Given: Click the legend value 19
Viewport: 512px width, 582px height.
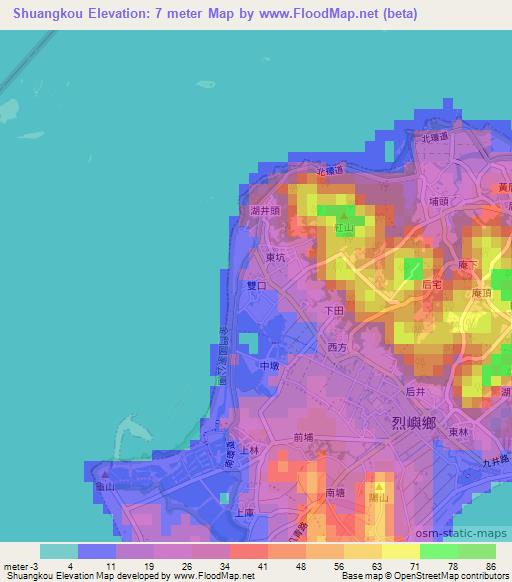Looking at the screenshot, I should click(149, 567).
